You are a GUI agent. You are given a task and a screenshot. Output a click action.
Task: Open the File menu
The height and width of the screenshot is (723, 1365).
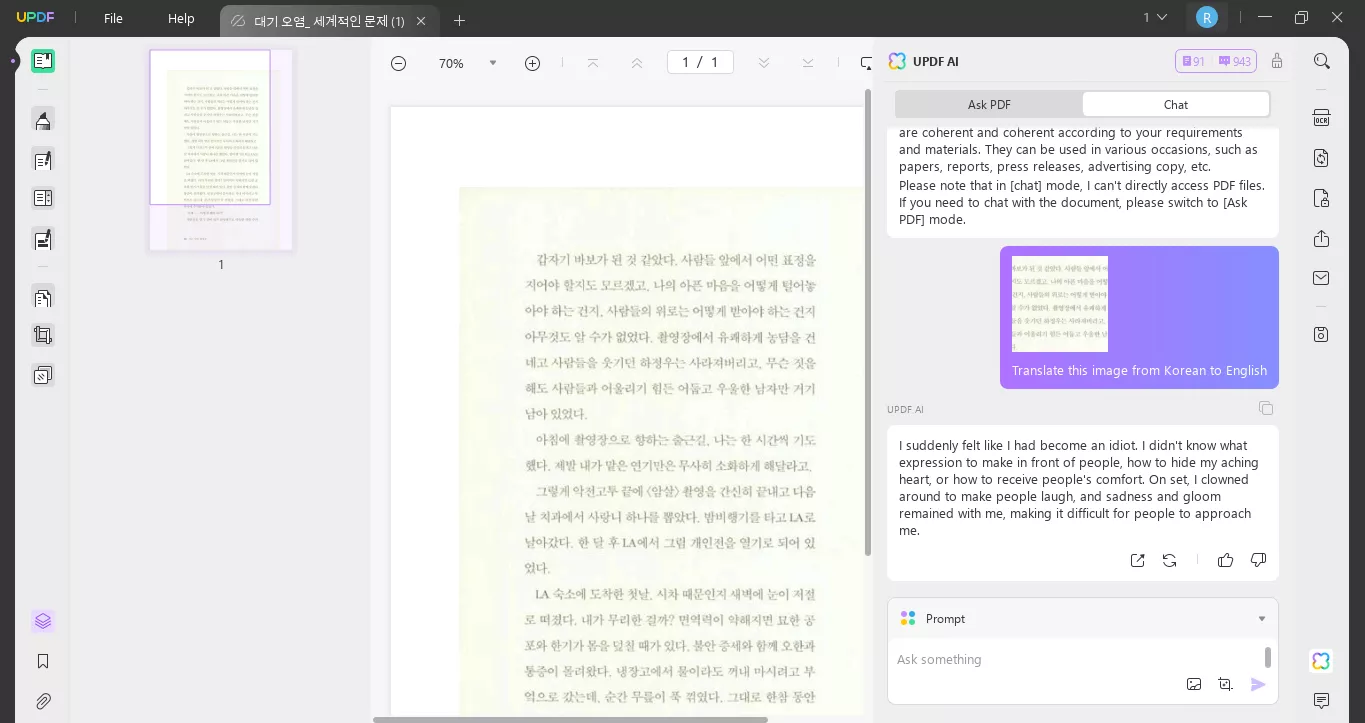tap(113, 17)
